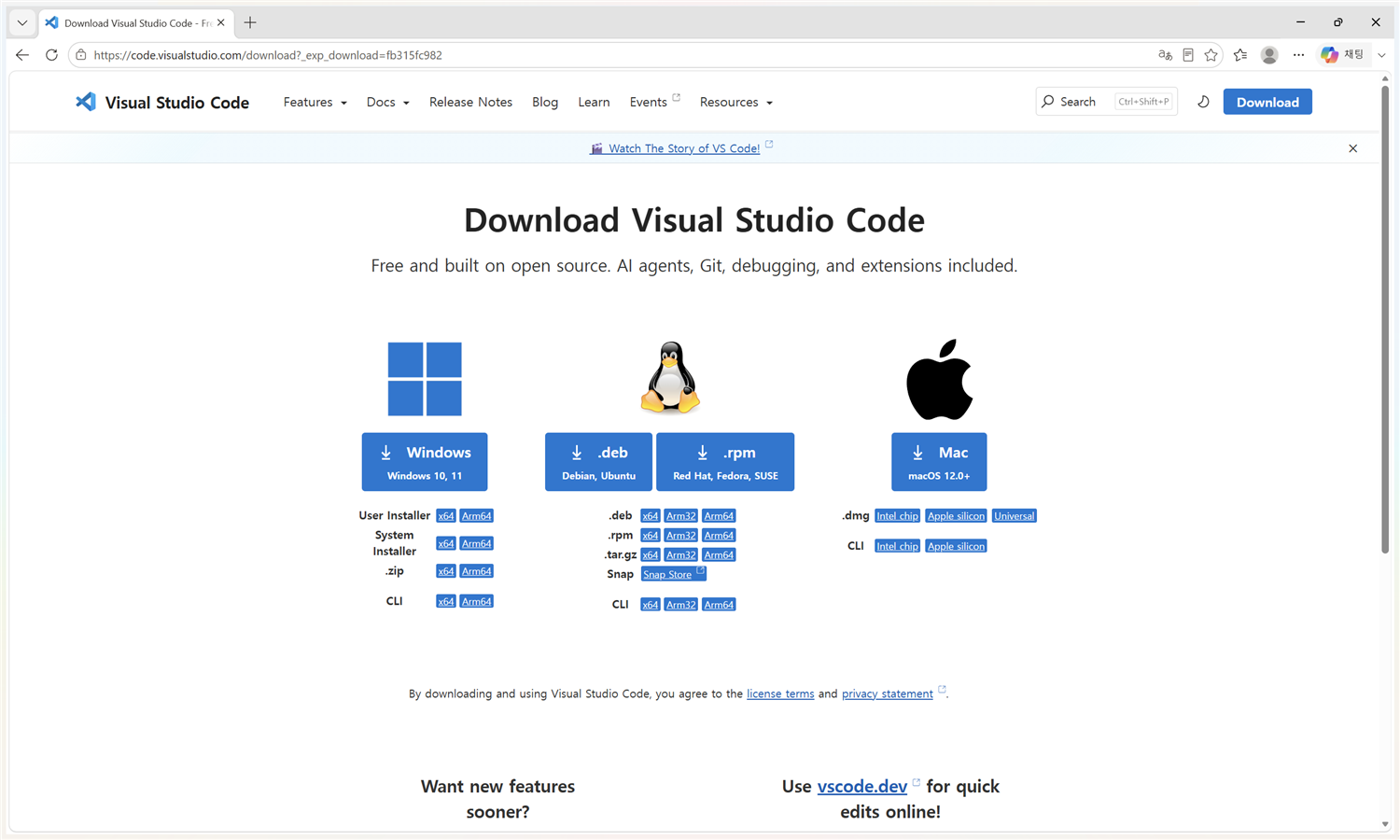The image size is (1400, 840).
Task: Expand the sidebar chevron beside Copilot
Action: [1382, 55]
